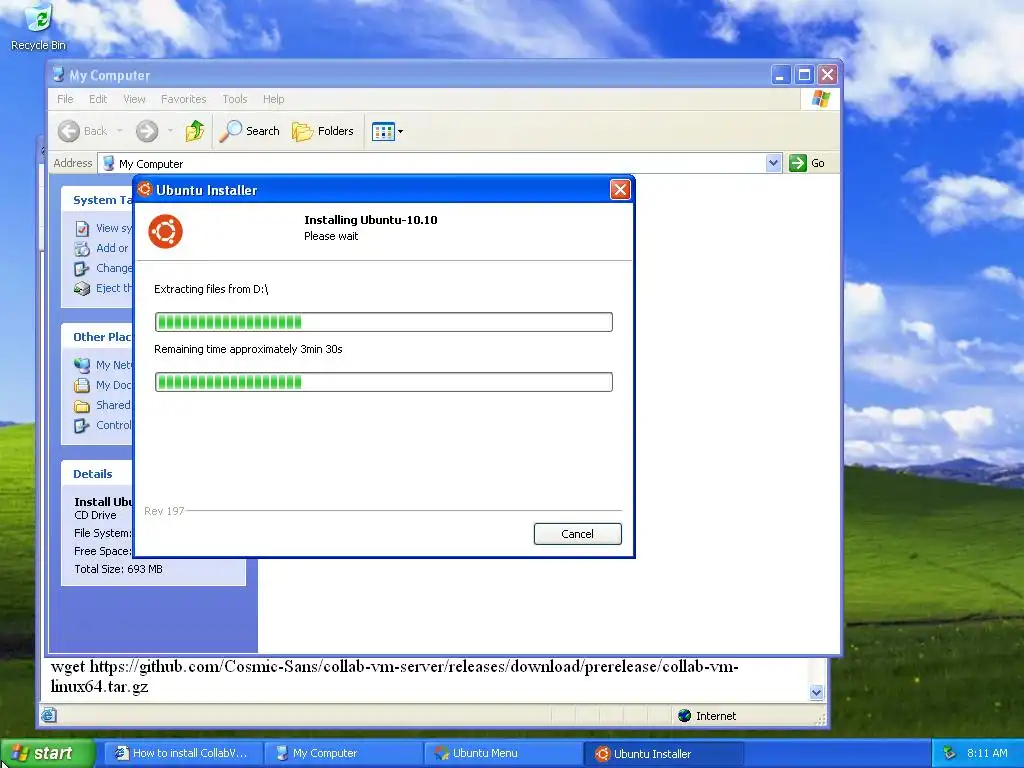This screenshot has width=1024, height=768.
Task: Click the Go button beside address bar
Action: (x=807, y=163)
